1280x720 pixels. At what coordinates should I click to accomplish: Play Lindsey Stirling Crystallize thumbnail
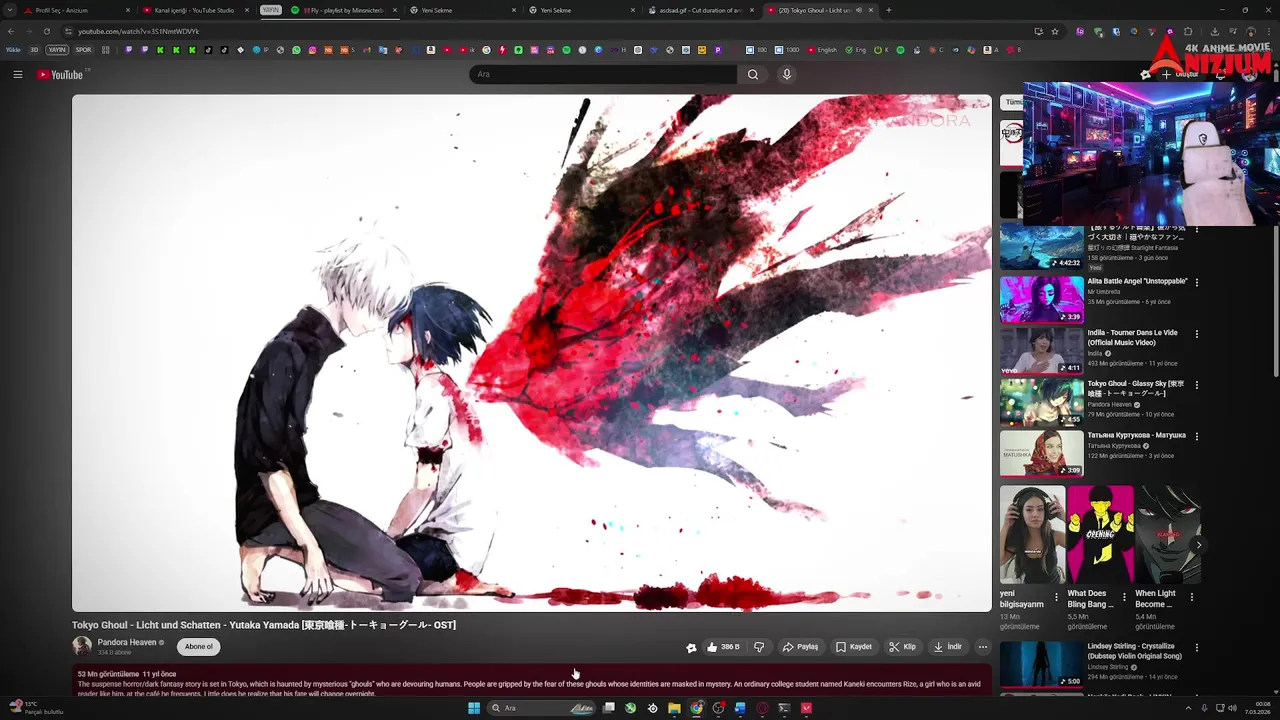[1041, 663]
